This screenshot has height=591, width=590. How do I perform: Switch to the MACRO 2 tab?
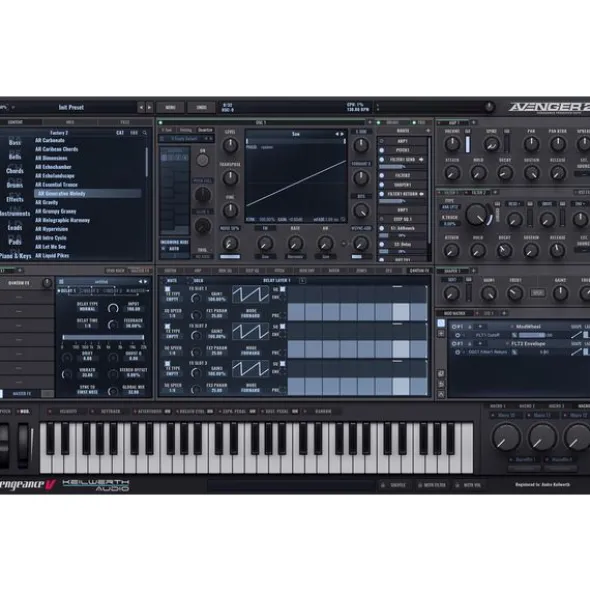point(527,406)
